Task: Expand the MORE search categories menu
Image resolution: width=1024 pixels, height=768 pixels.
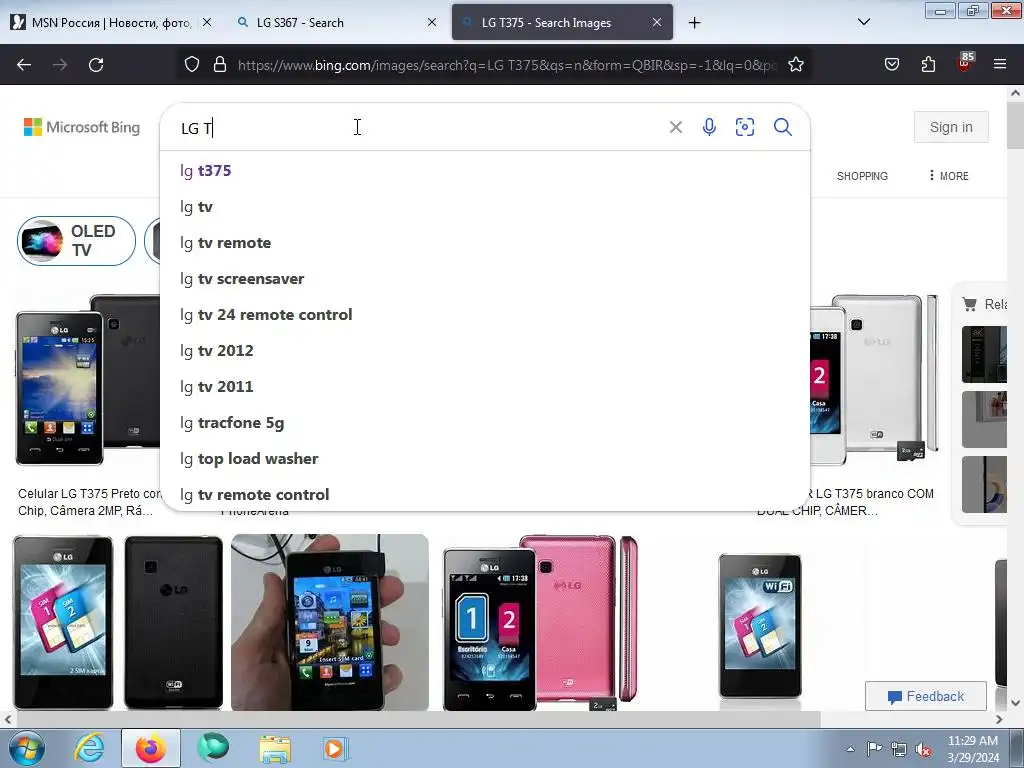Action: click(949, 176)
